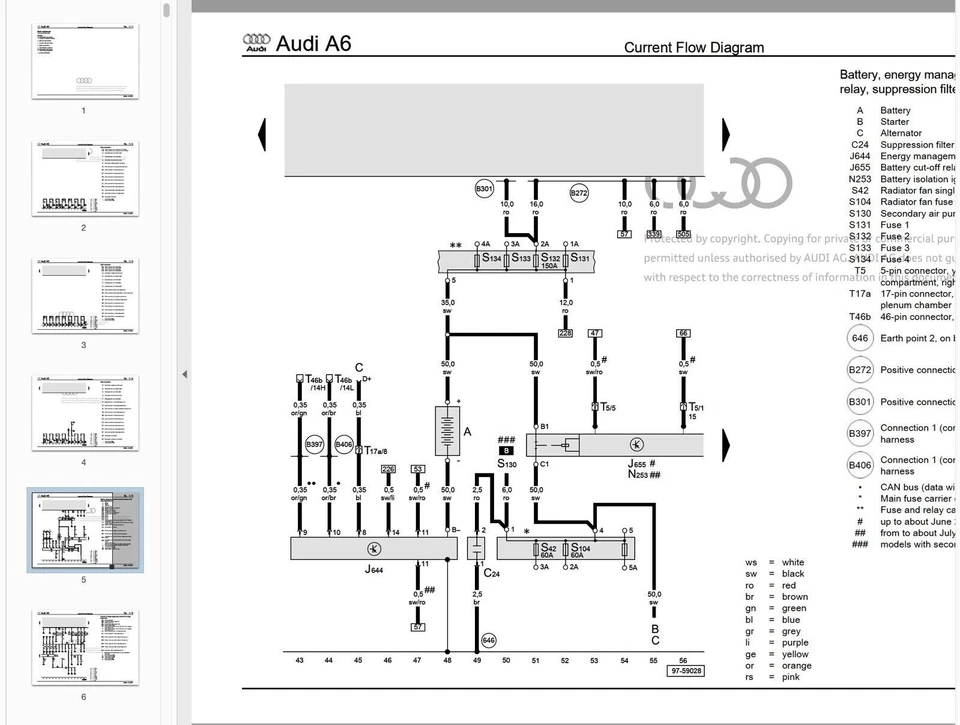960x725 pixels.
Task: Select the highlighted page 5 thumbnail
Action: pyautogui.click(x=85, y=530)
